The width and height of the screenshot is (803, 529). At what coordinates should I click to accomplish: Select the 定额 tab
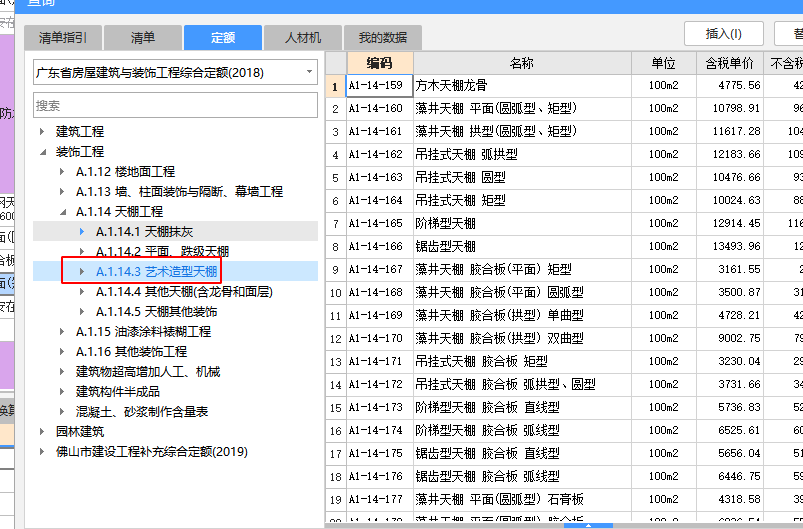(x=223, y=37)
